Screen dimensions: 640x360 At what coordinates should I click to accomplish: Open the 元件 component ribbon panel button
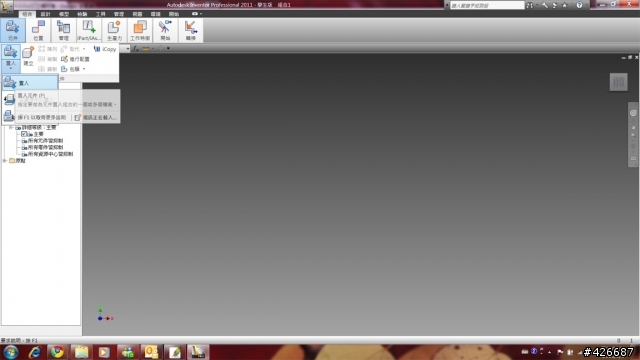coord(12,30)
